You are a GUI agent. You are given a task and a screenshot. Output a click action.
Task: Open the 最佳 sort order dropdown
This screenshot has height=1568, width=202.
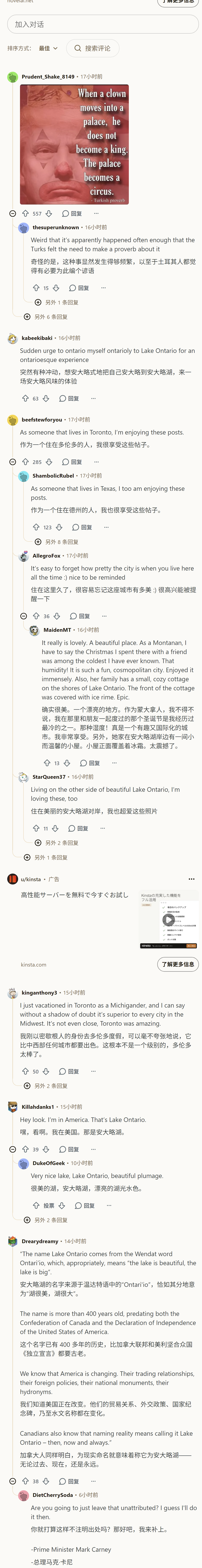pyautogui.click(x=48, y=48)
